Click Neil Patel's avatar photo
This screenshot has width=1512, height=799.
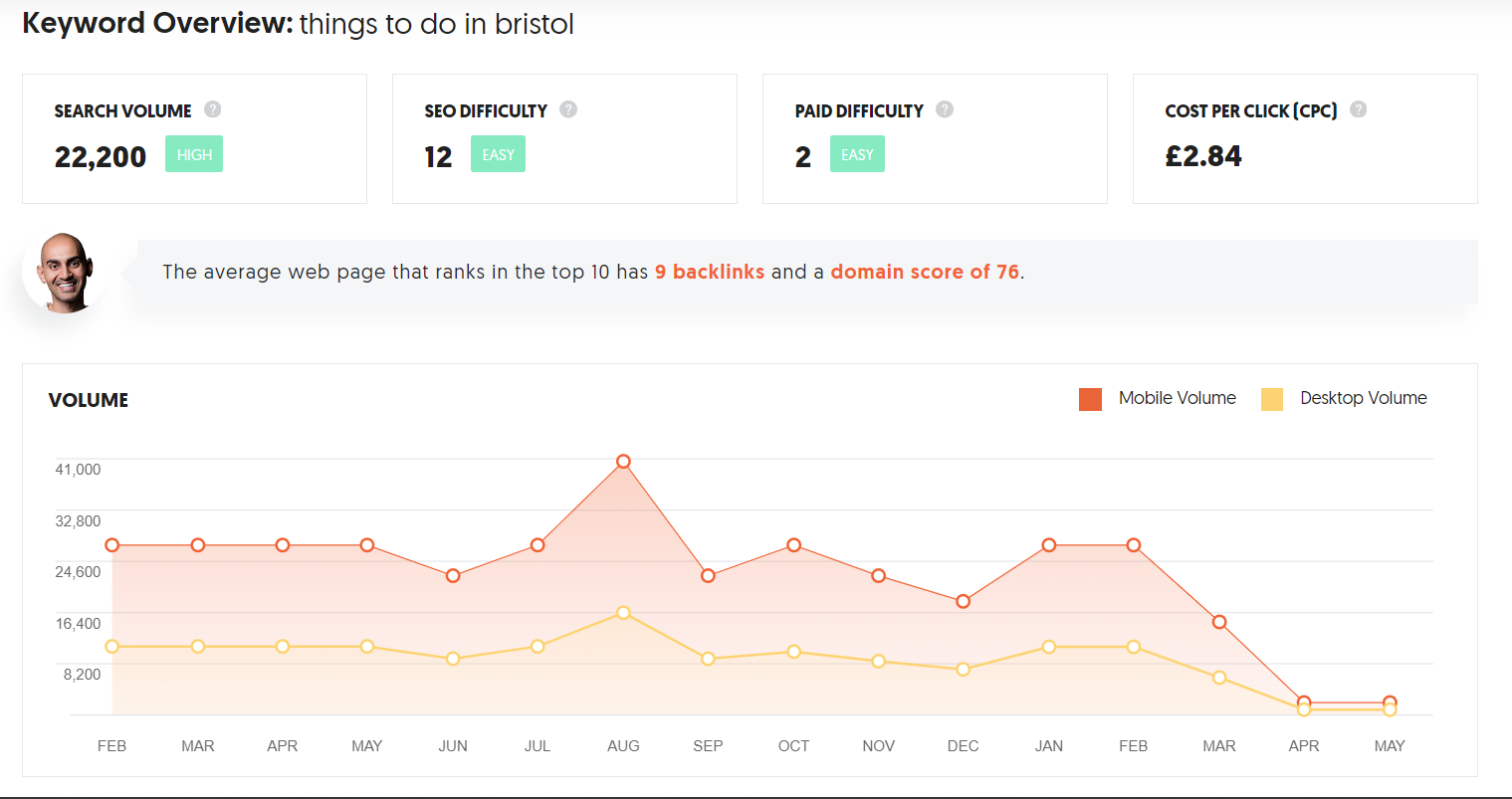(65, 270)
